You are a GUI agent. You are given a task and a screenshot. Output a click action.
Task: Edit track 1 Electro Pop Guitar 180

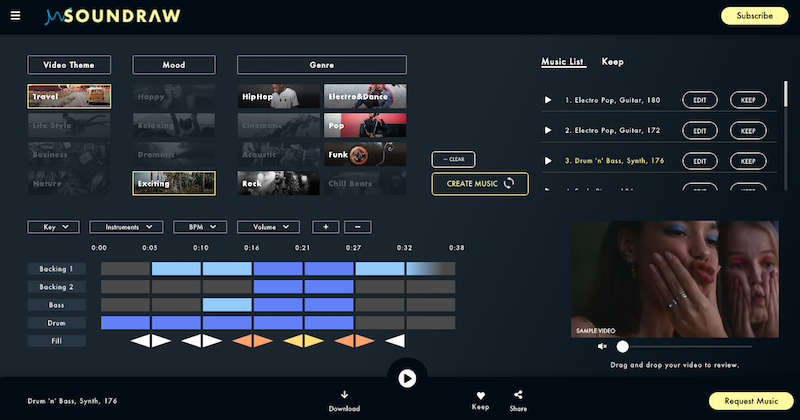[x=700, y=100]
